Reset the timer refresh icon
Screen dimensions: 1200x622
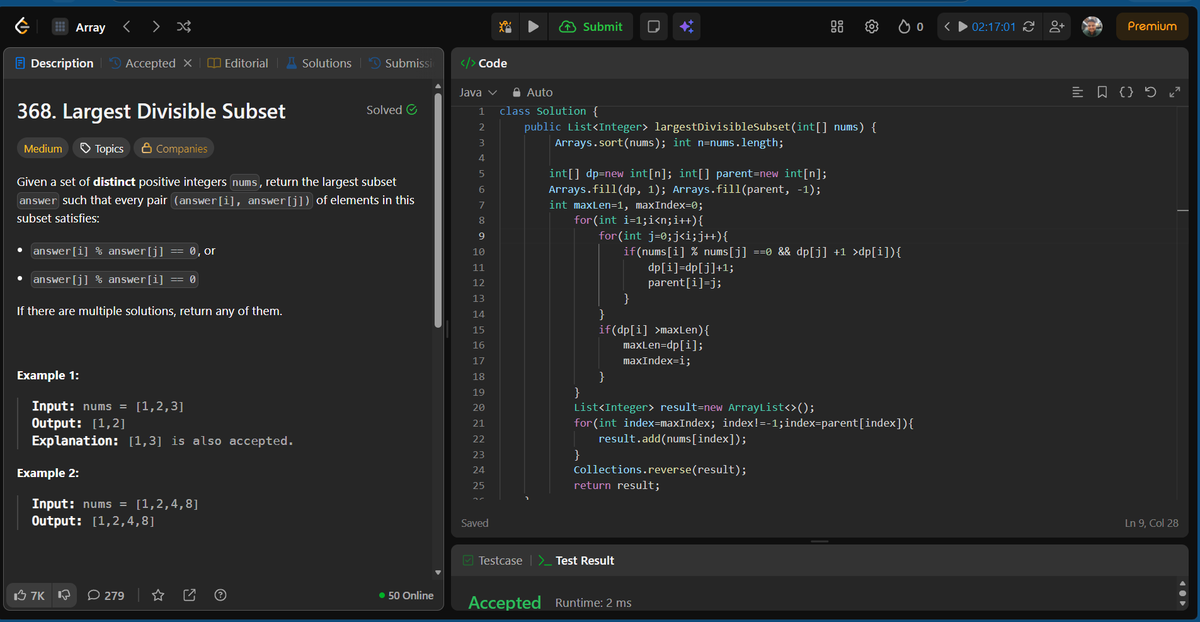(1030, 27)
